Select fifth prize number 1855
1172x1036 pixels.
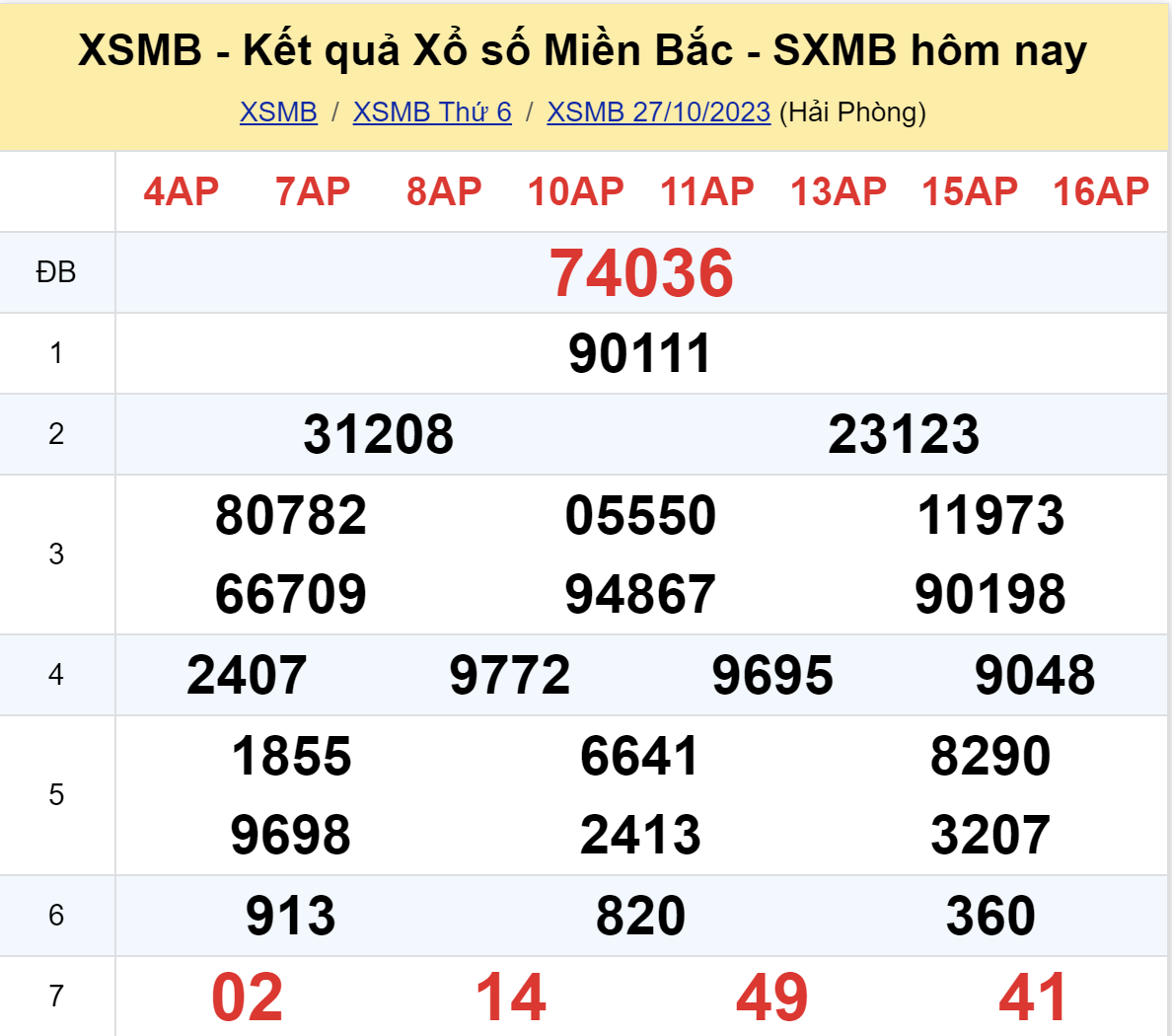coord(291,756)
